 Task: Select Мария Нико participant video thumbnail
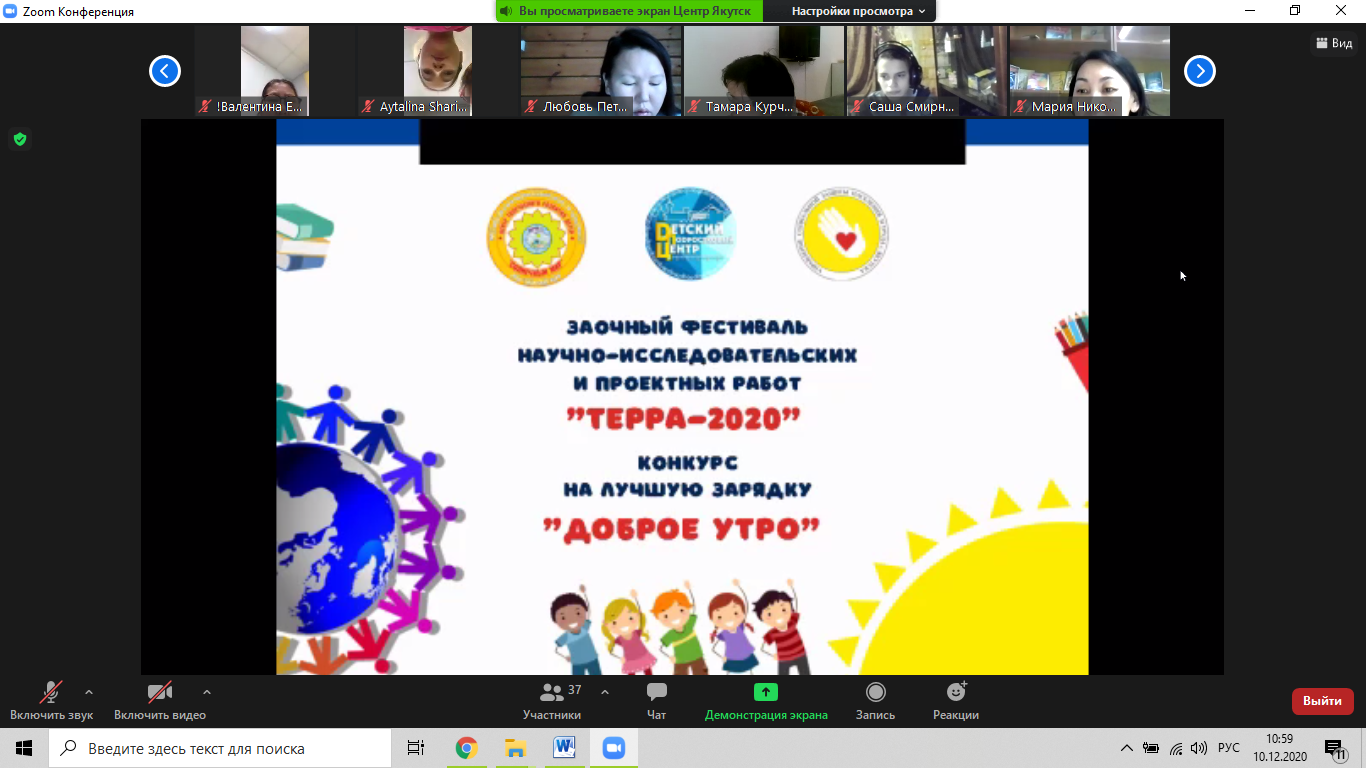pos(1090,71)
